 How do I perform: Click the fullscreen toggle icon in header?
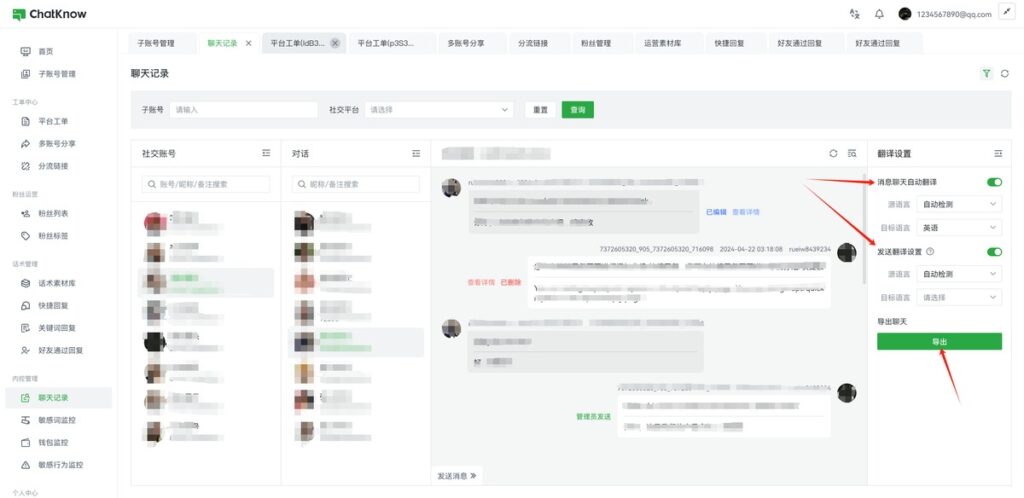click(1006, 13)
